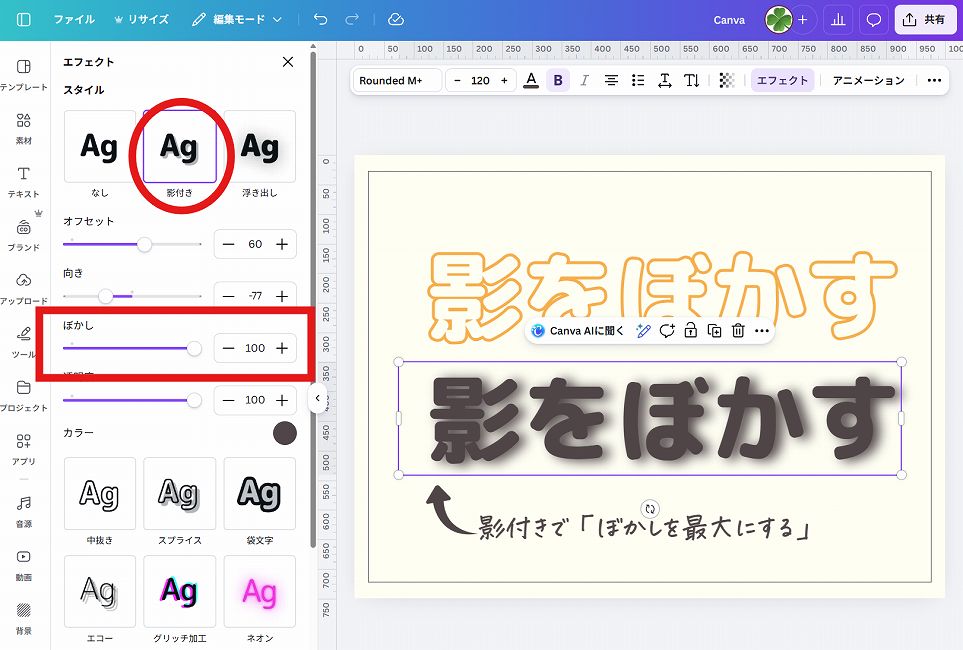Toggle bold formatting button
This screenshot has height=650, width=963.
(x=558, y=80)
